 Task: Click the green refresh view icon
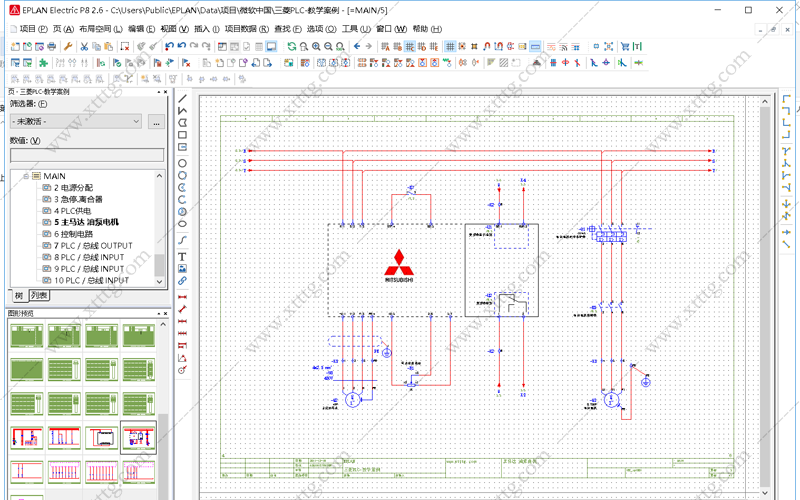(x=291, y=46)
